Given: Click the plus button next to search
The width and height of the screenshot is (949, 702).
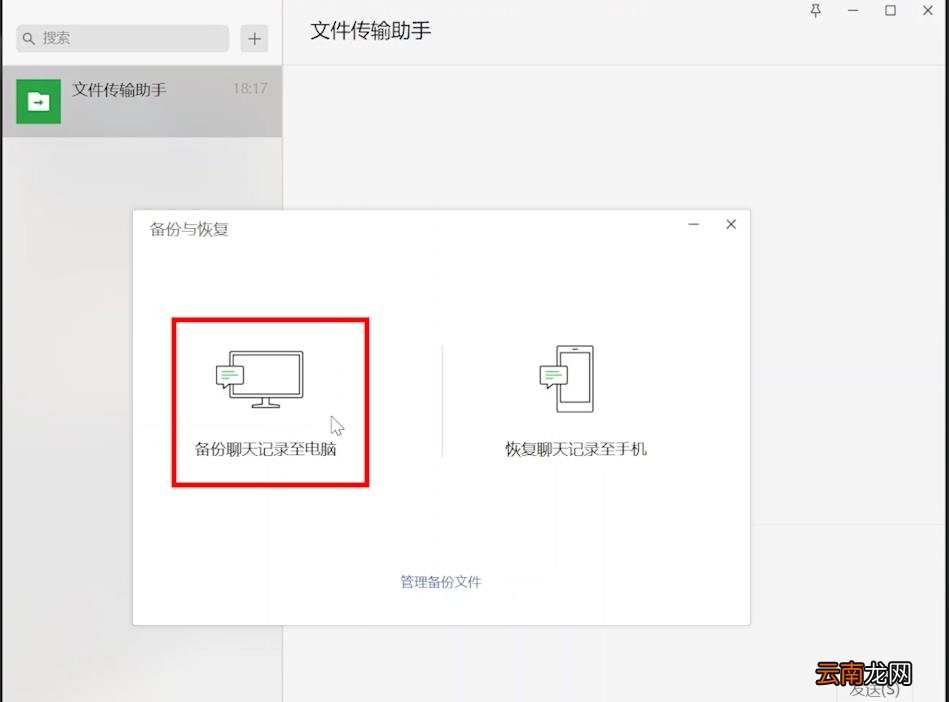Looking at the screenshot, I should (254, 39).
